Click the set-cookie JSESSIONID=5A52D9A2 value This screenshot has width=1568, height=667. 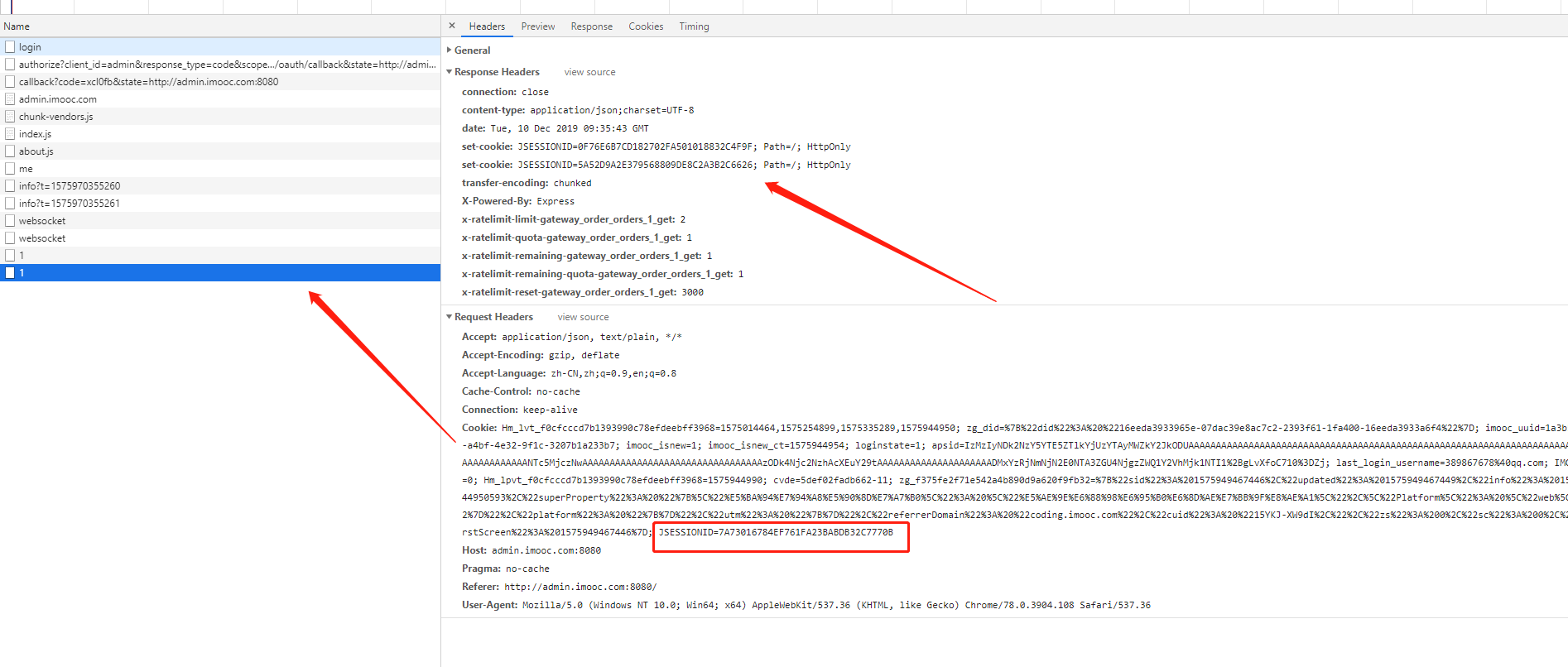click(684, 165)
